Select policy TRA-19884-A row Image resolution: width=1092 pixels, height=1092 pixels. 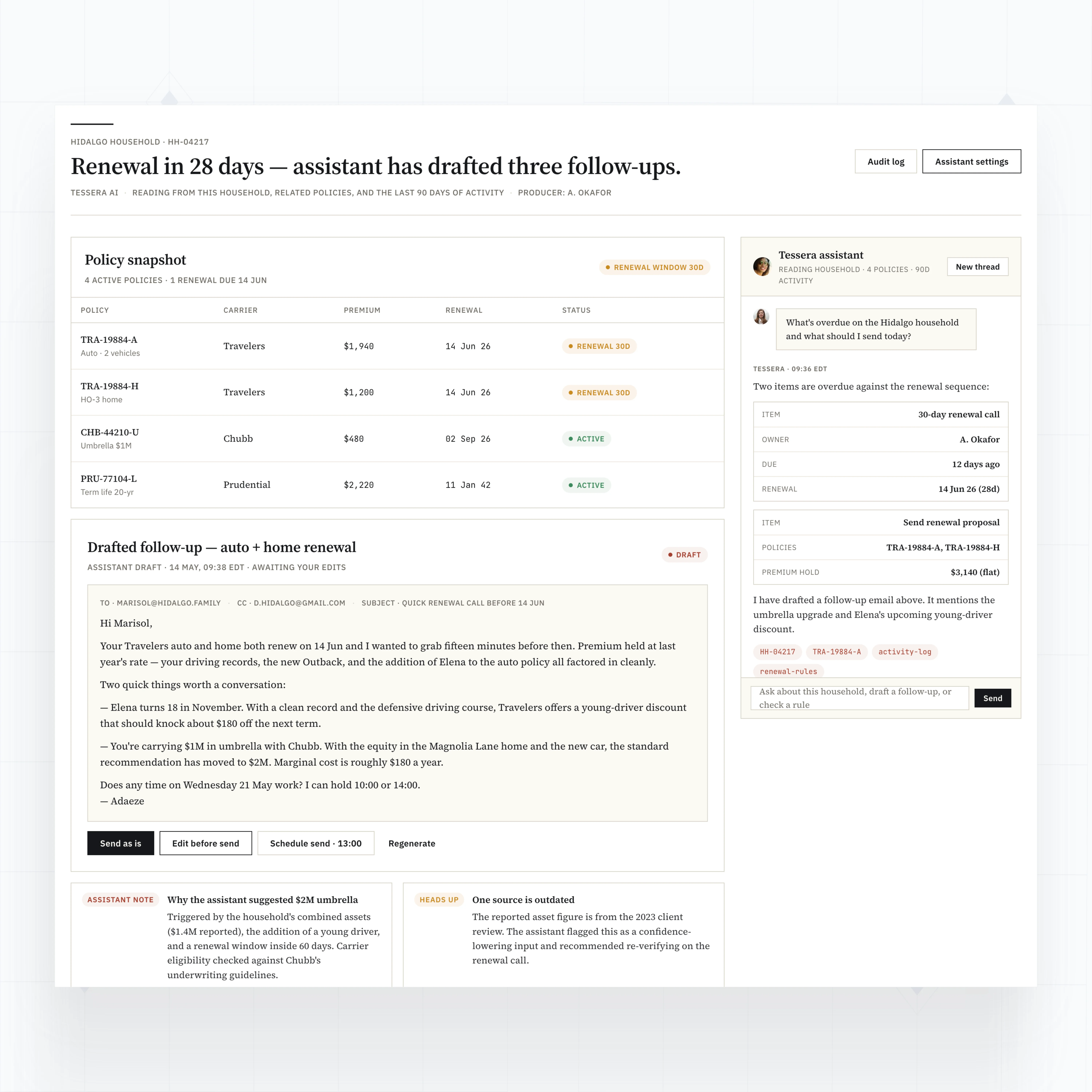(397, 346)
